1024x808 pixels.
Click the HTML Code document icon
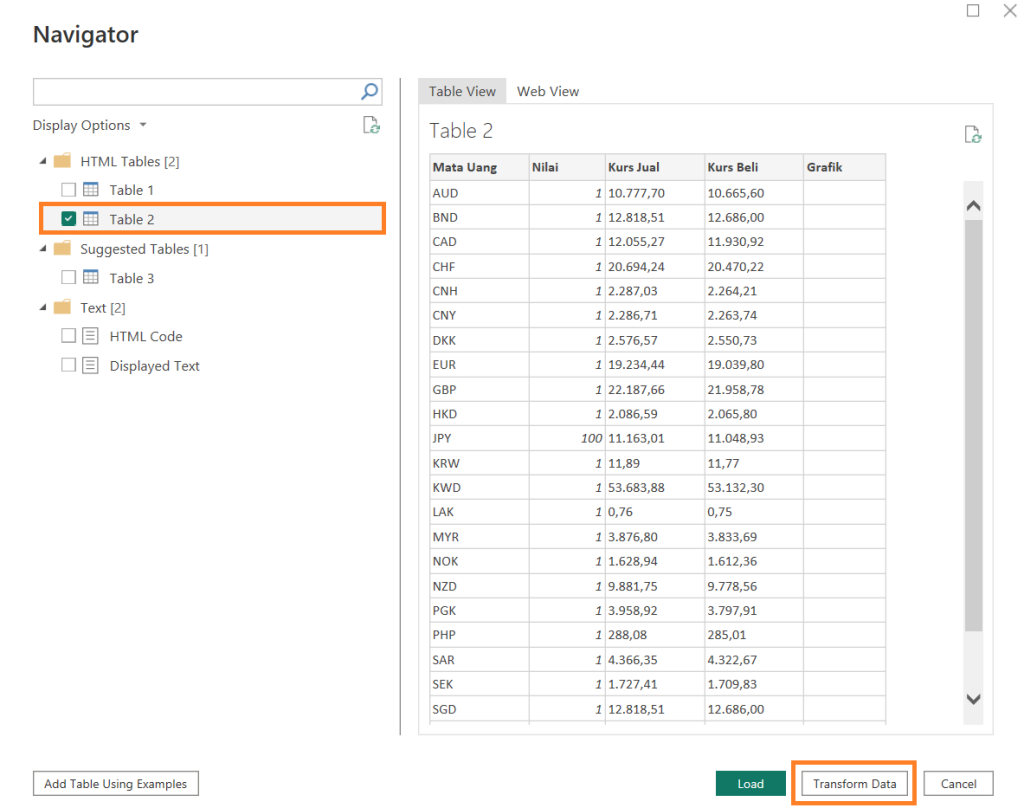point(91,337)
